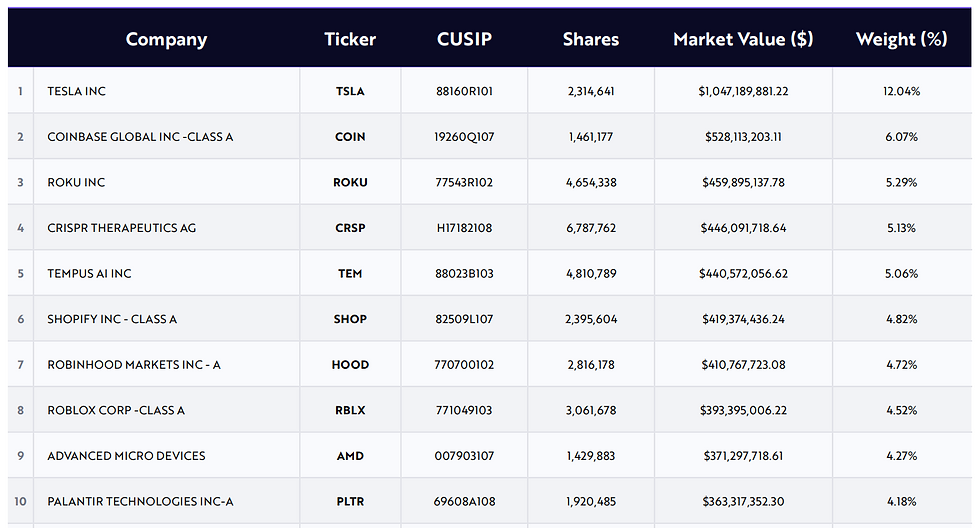980x528 pixels.
Task: Click the COIN ticker symbol
Action: (350, 137)
